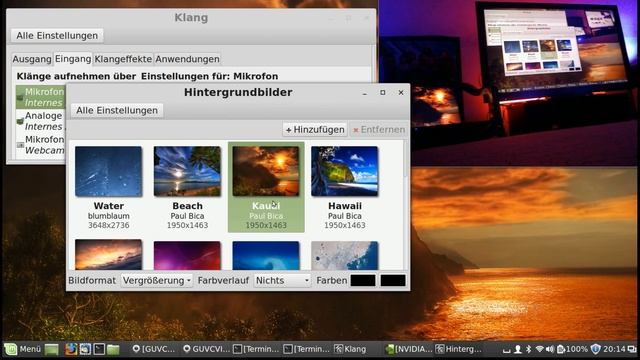Click the Klang window title text
Viewport: 640px width, 360px height.
point(191,18)
